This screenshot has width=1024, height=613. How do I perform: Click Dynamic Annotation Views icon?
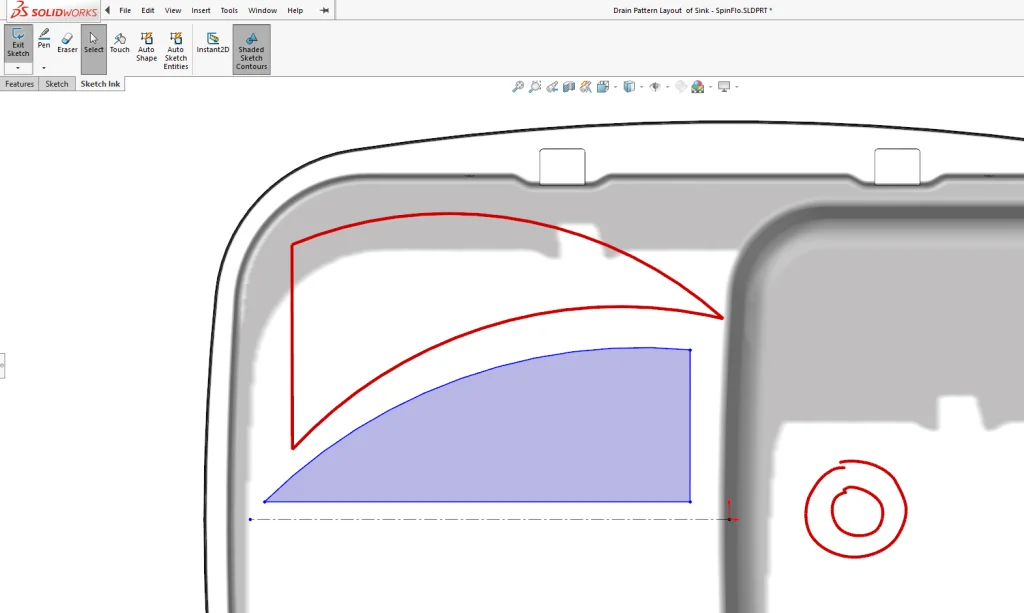pos(586,87)
